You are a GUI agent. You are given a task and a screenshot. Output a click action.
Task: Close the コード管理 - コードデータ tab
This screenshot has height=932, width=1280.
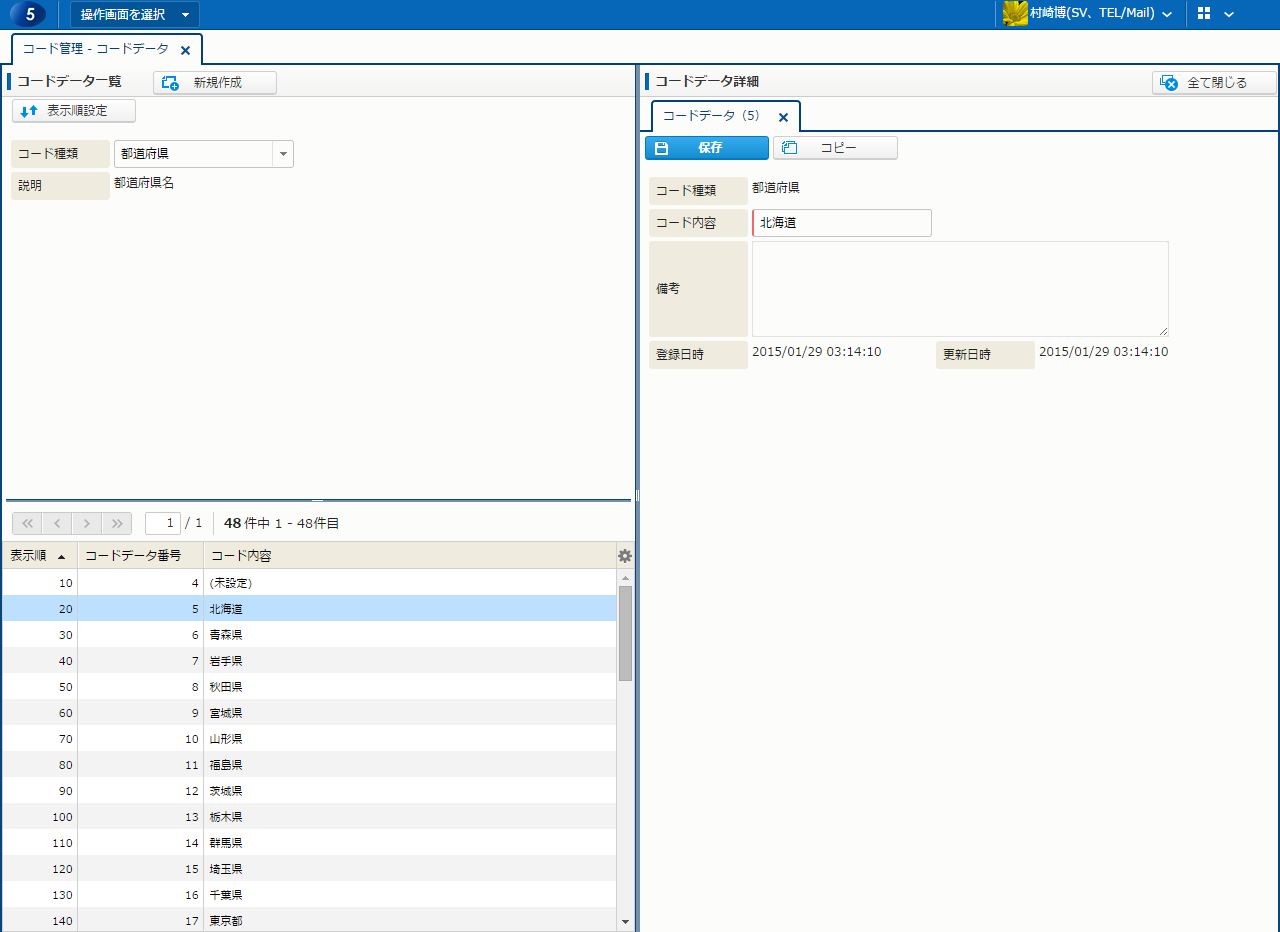coord(185,50)
